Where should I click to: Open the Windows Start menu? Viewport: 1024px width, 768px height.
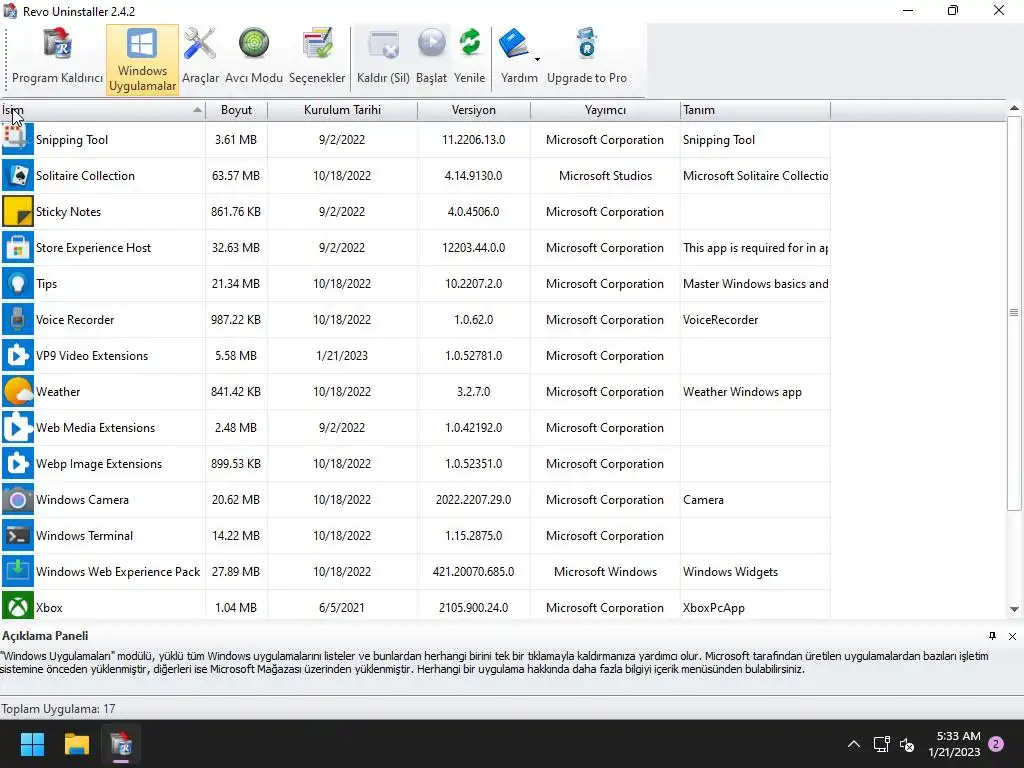coord(32,744)
